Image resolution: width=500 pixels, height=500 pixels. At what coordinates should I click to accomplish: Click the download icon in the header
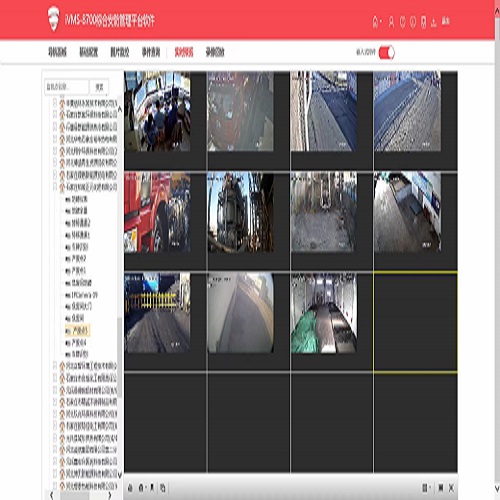point(433,22)
